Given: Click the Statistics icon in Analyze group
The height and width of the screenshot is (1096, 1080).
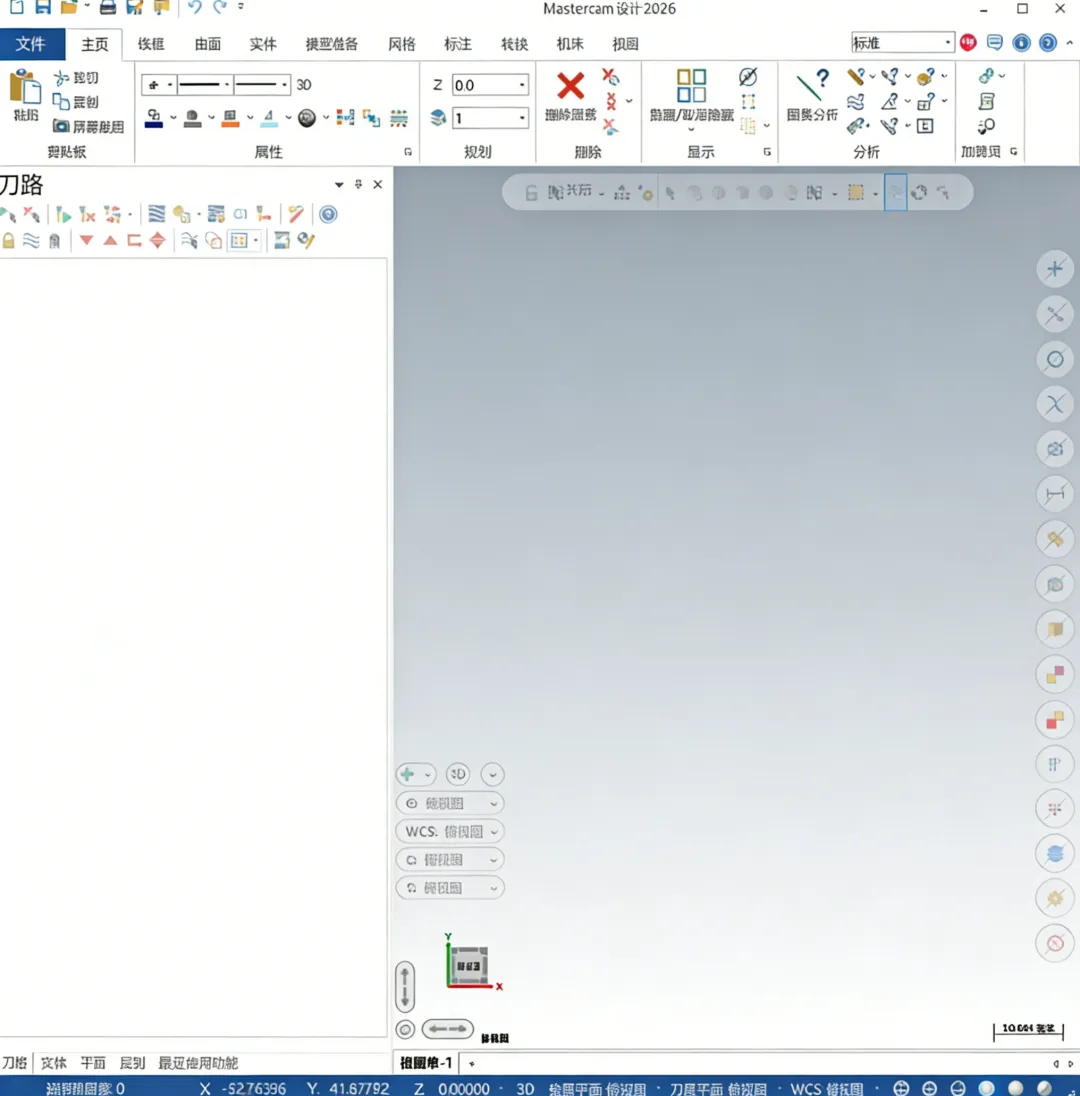Looking at the screenshot, I should (x=925, y=126).
